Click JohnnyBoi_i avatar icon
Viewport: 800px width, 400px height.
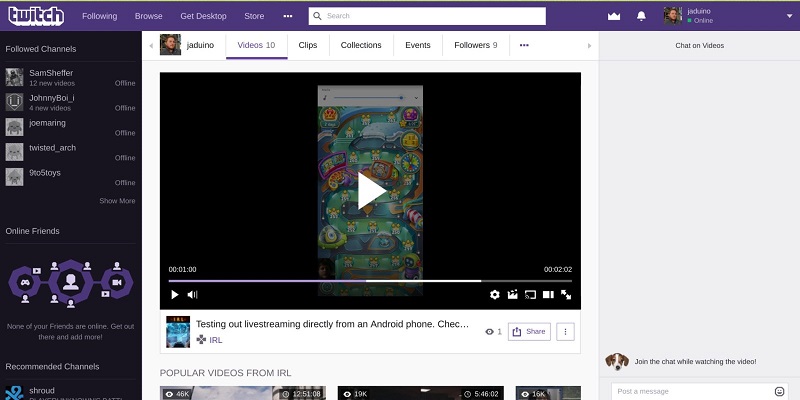coord(14,102)
